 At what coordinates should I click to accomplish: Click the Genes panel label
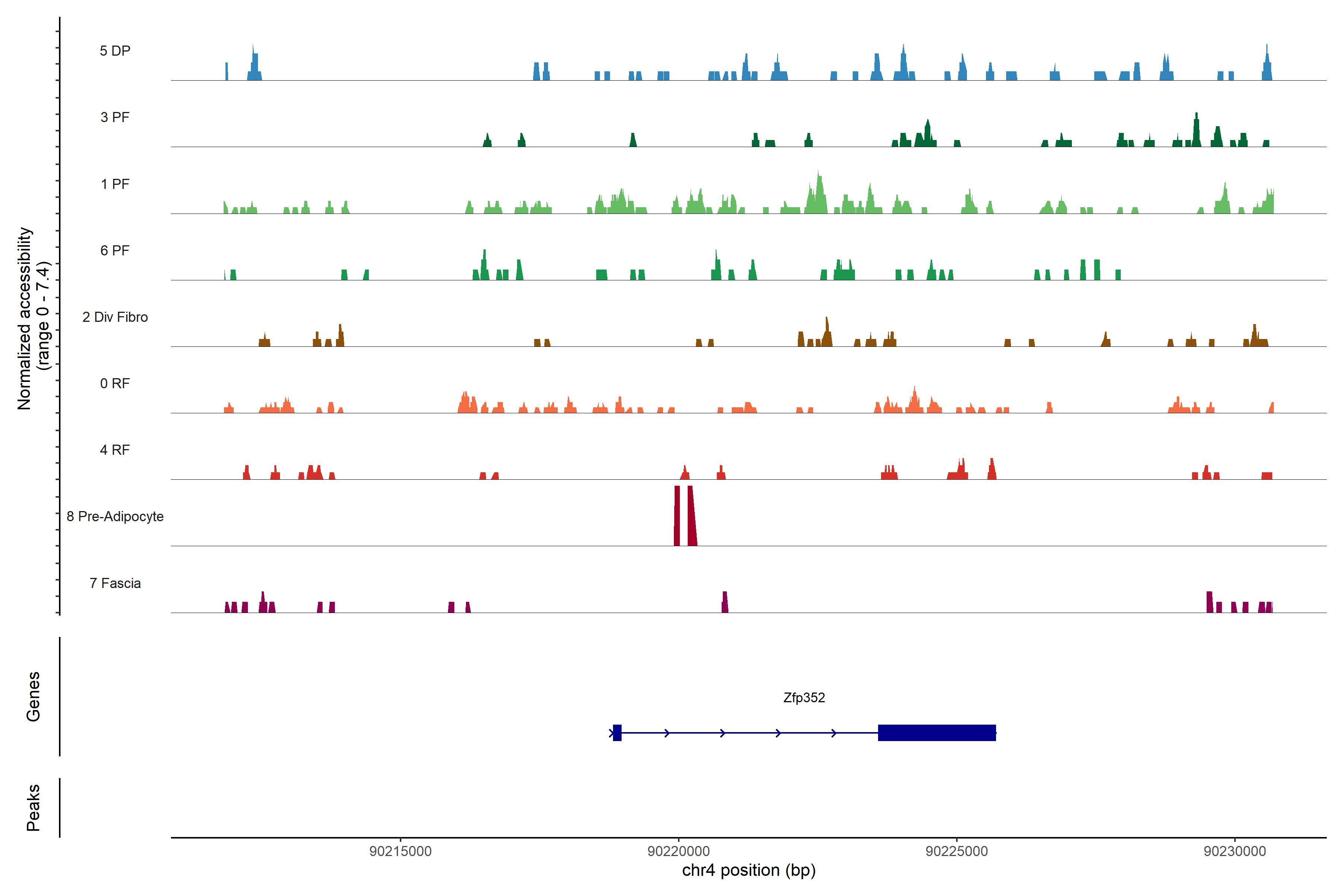33,697
